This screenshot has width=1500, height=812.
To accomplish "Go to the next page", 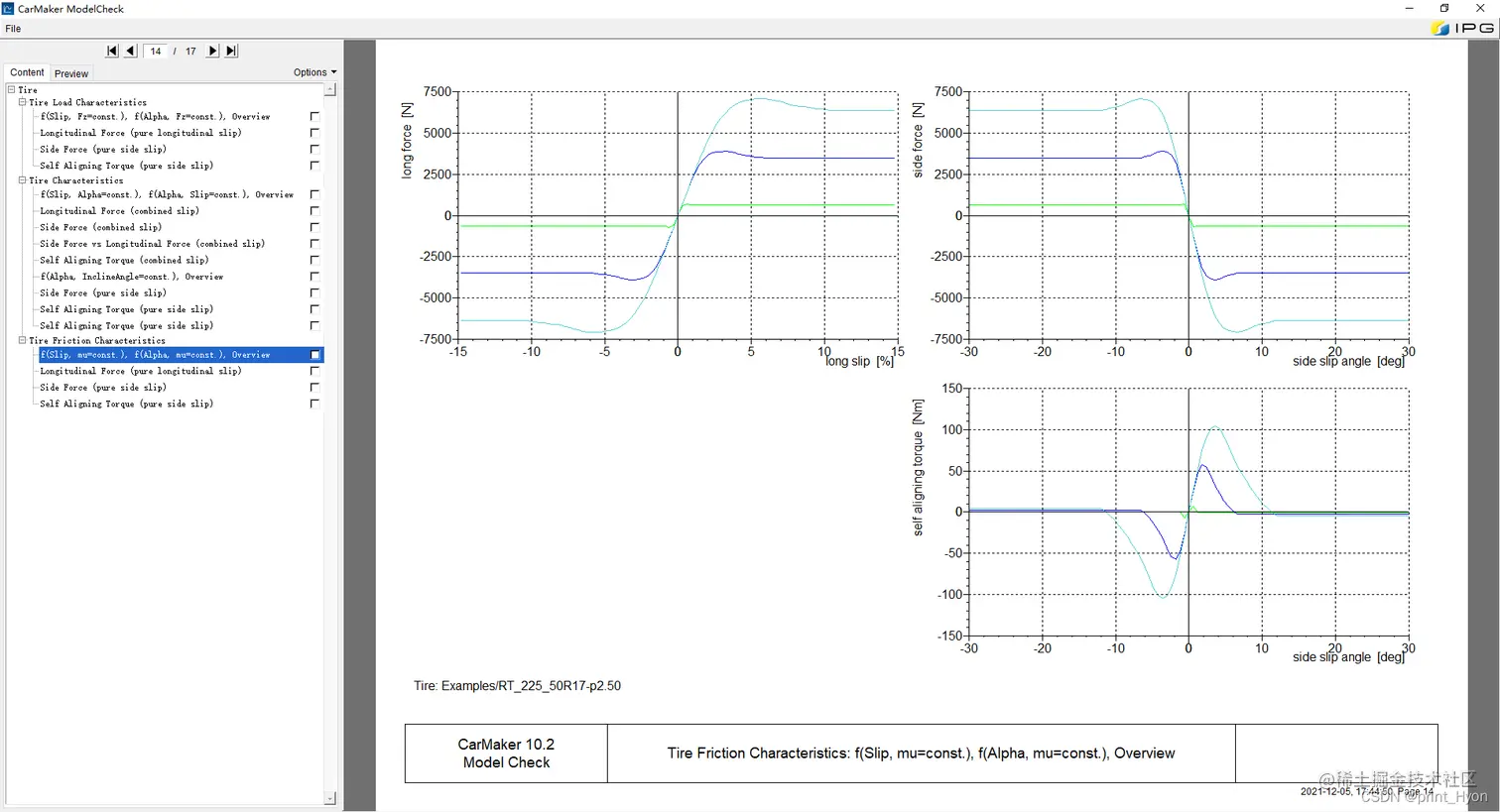I will point(212,51).
